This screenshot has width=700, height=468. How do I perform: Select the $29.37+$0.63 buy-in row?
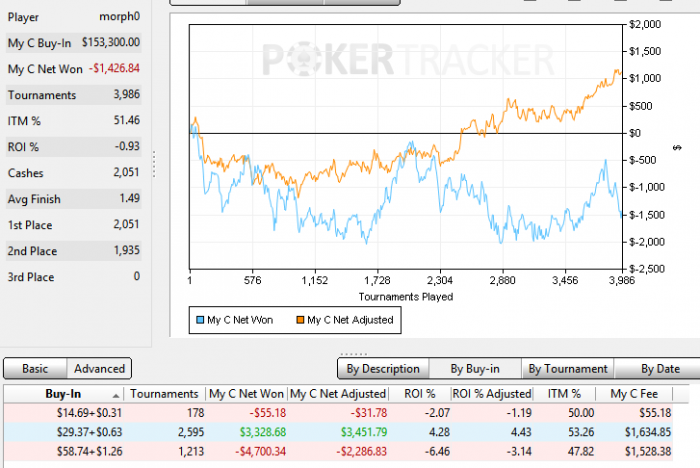(338, 432)
